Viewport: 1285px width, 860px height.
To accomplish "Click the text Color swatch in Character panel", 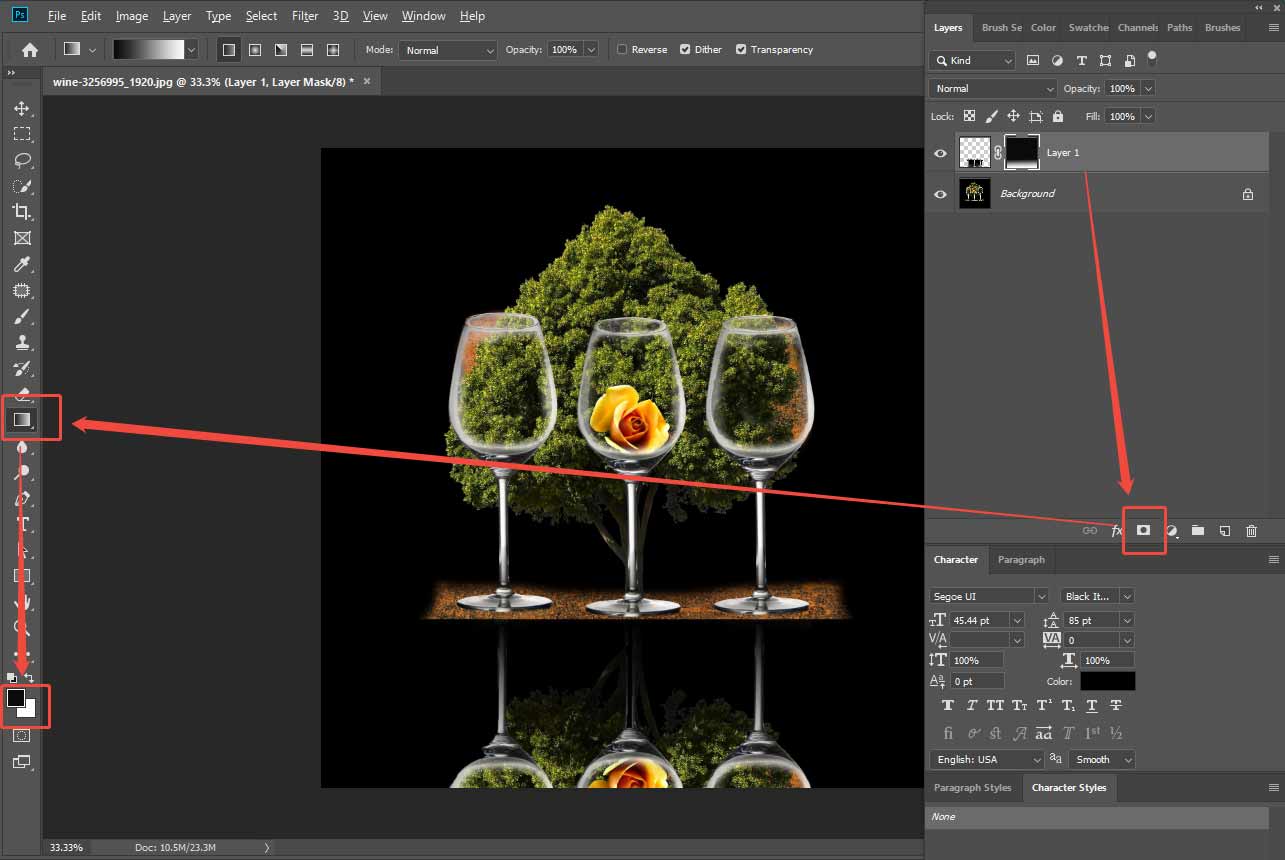I will point(1108,681).
